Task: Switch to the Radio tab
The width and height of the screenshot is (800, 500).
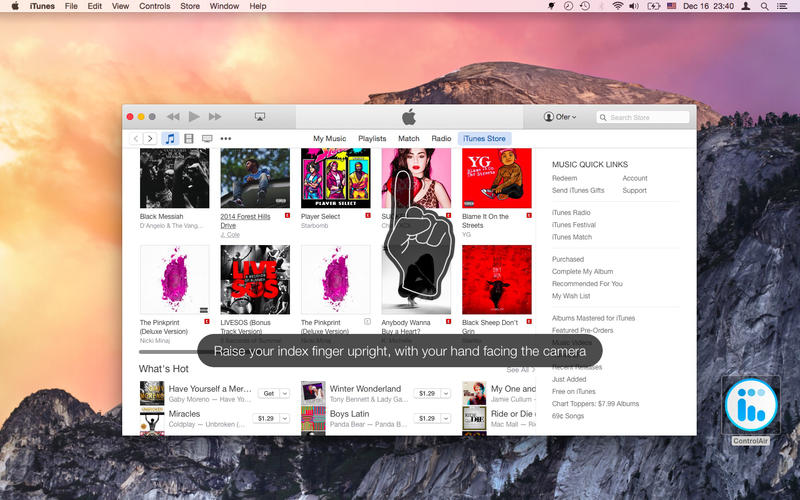Action: [x=441, y=138]
